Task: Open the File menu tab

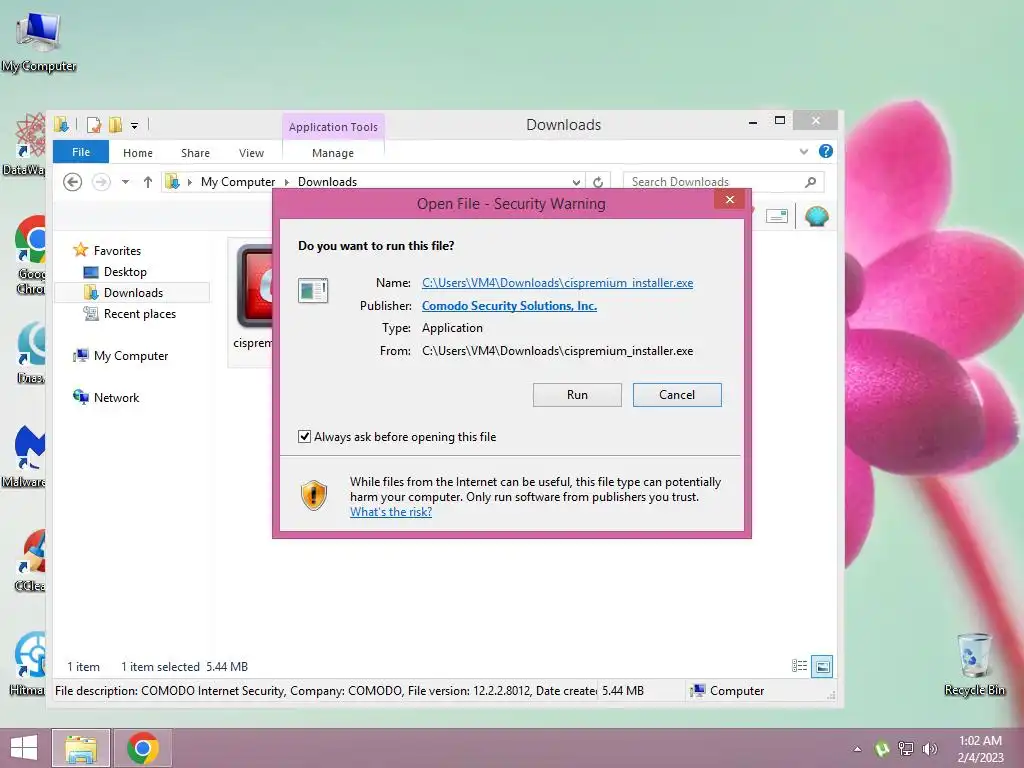Action: [x=81, y=152]
